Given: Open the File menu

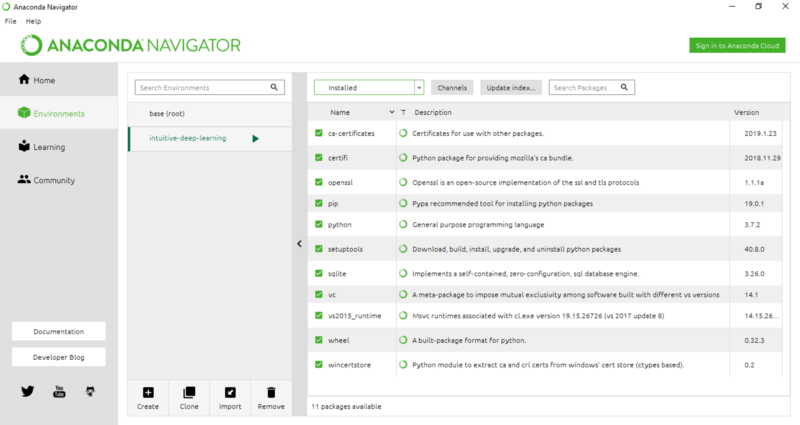Looking at the screenshot, I should pyautogui.click(x=10, y=21).
